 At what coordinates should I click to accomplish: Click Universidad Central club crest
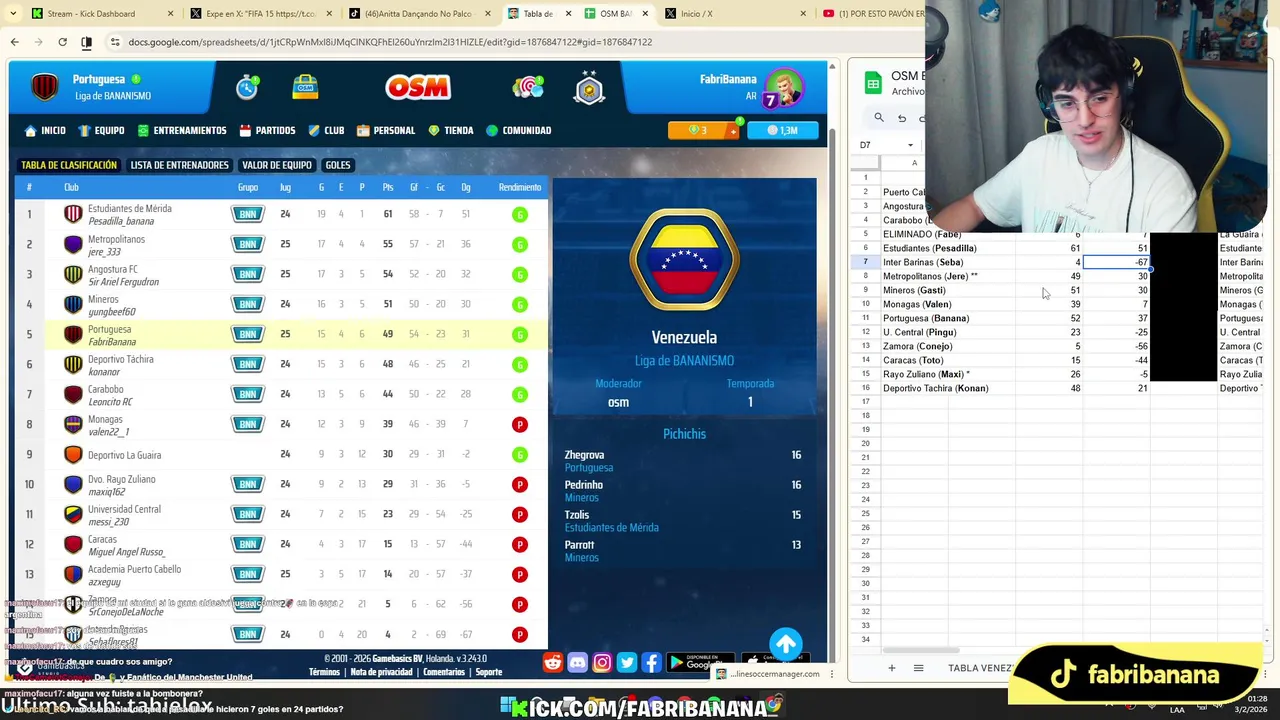click(x=73, y=514)
